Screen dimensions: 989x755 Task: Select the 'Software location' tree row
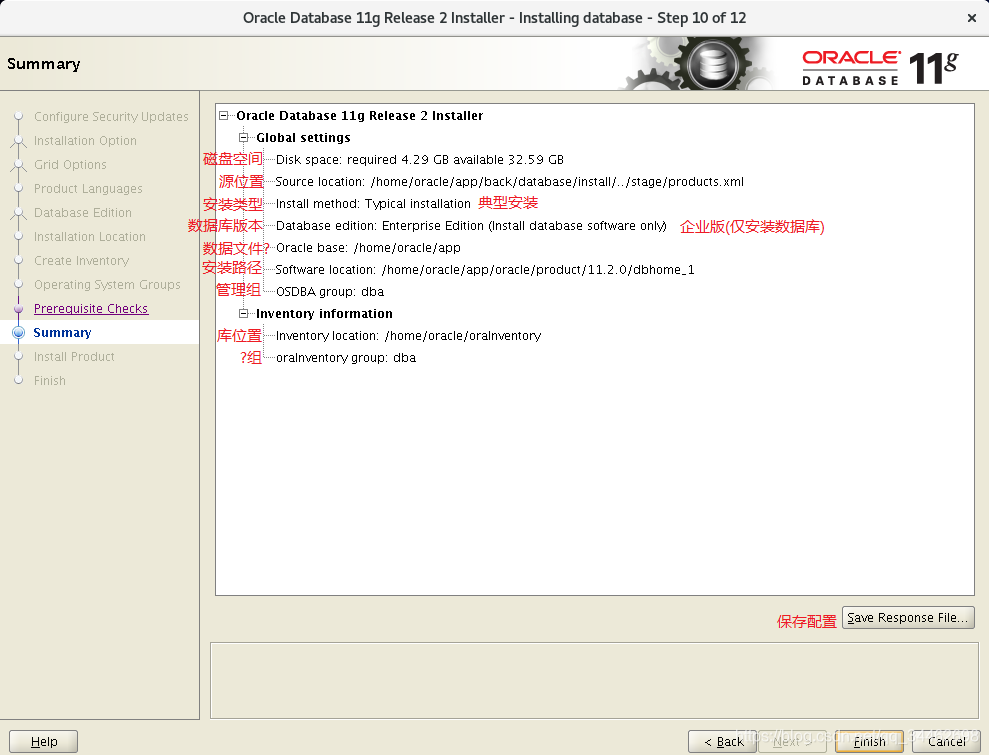pyautogui.click(x=485, y=270)
